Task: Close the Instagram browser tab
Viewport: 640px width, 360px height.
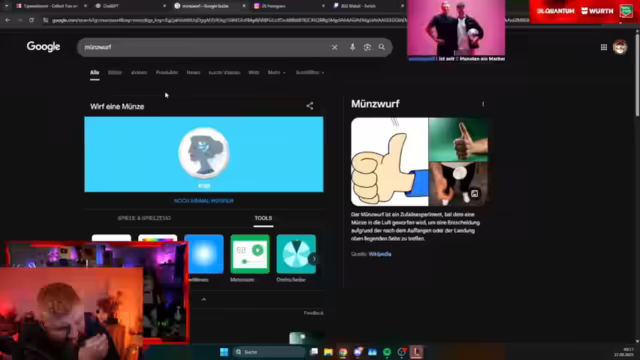Action: tap(323, 6)
